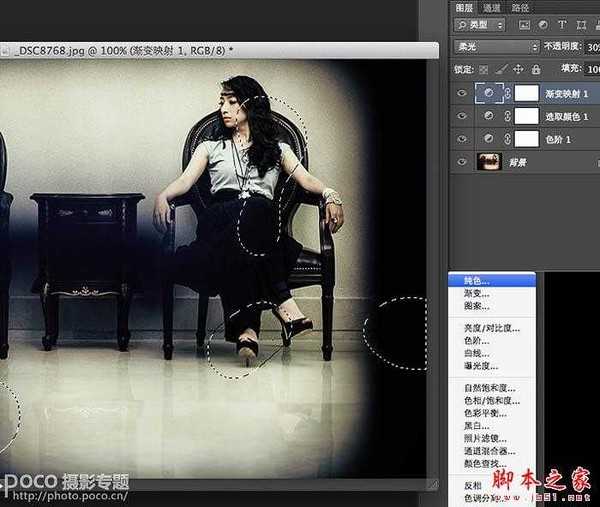Click the pixel layer filter icon
Image resolution: width=600 pixels, height=507 pixels.
(x=526, y=23)
